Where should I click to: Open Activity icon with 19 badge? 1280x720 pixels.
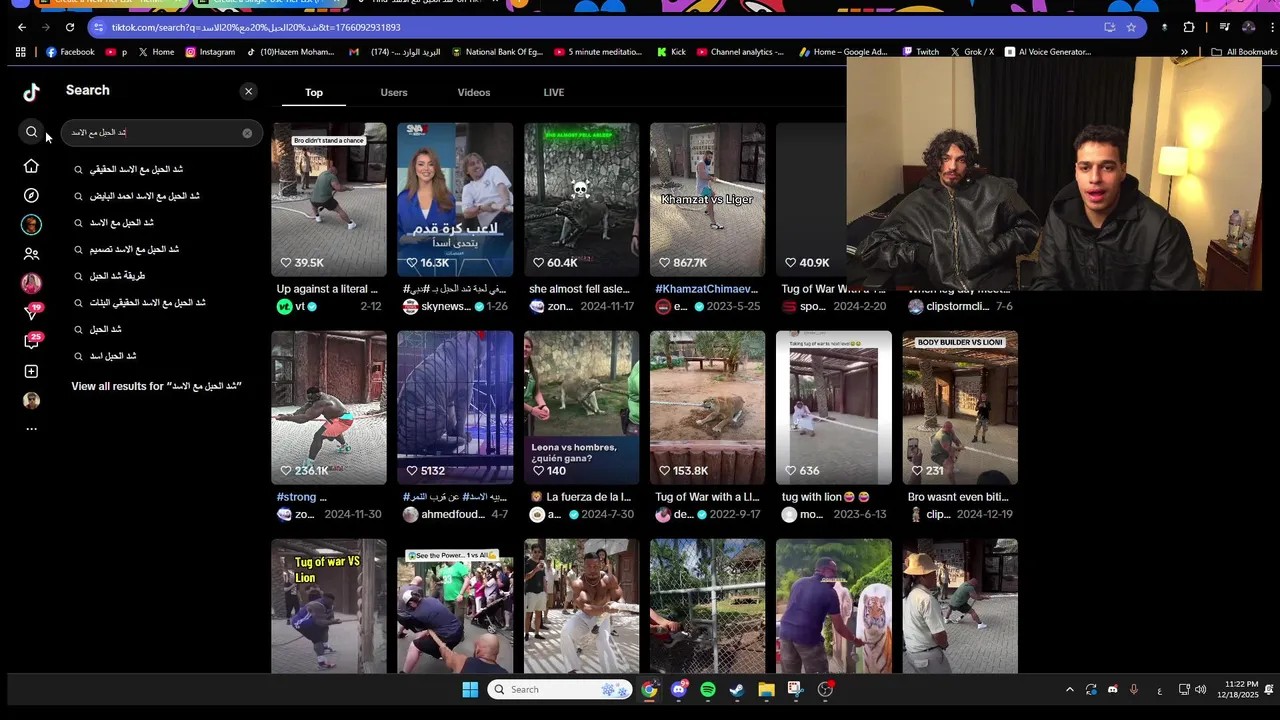(x=32, y=312)
